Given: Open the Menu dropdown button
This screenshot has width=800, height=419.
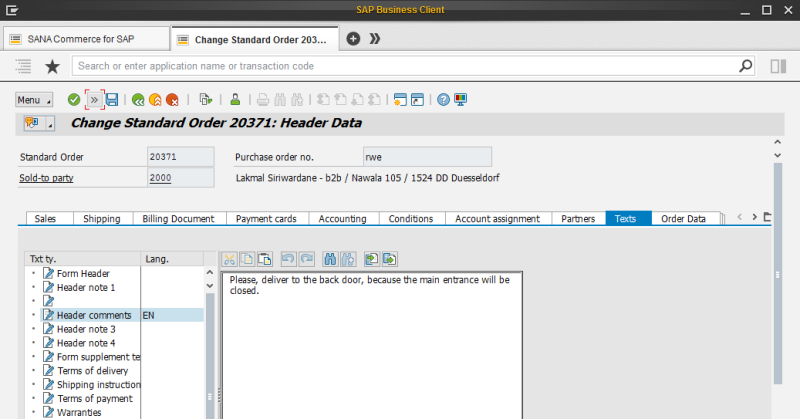Looking at the screenshot, I should point(33,100).
